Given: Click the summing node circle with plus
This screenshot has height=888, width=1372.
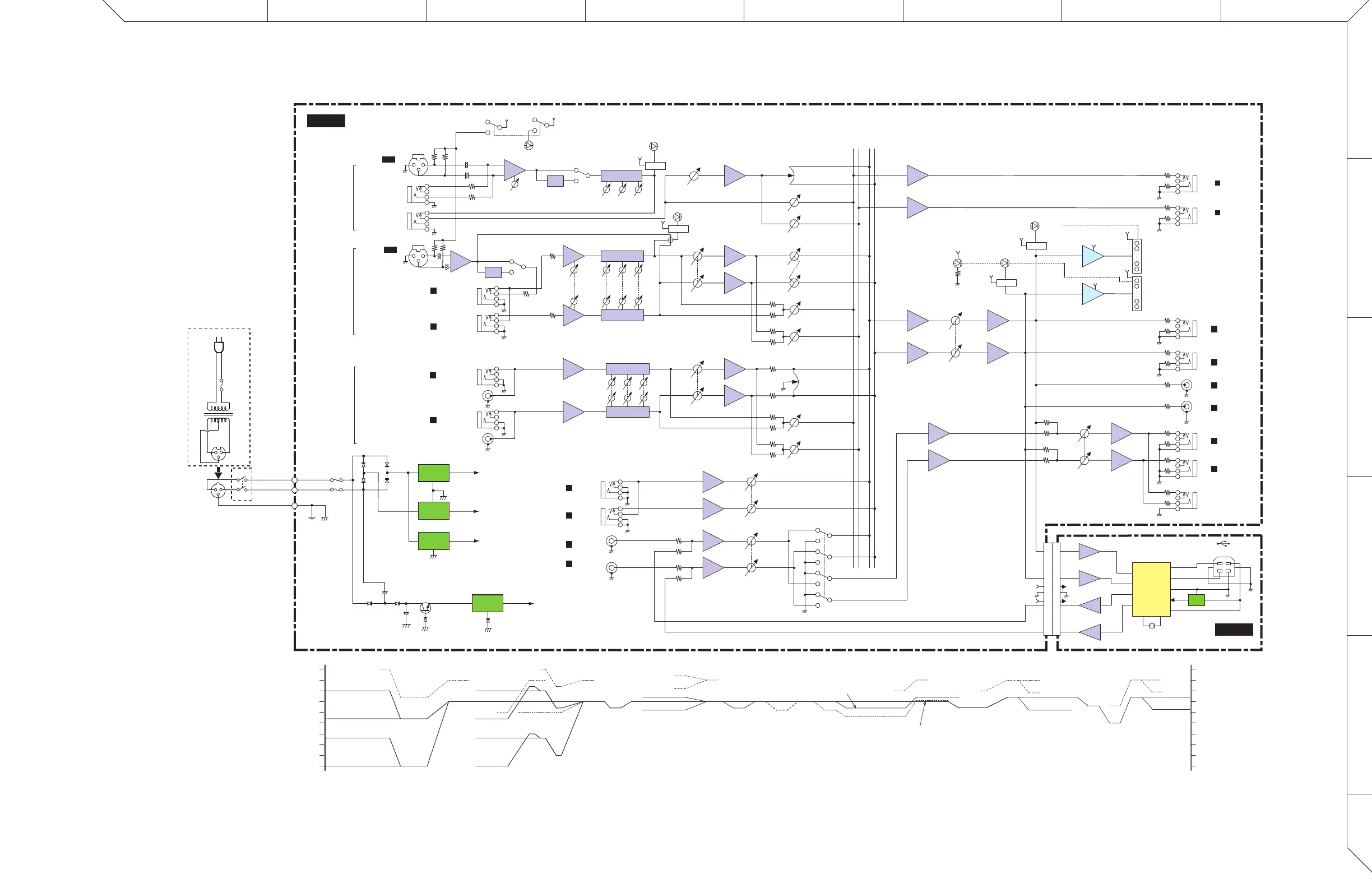Looking at the screenshot, I should click(670, 240).
